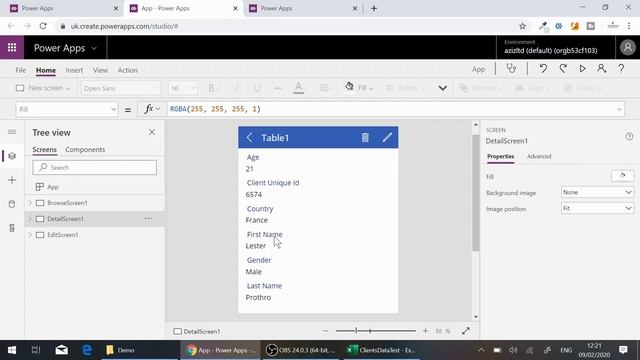Image resolution: width=640 pixels, height=360 pixels.
Task: Preview the app with the play icon
Action: (582, 69)
